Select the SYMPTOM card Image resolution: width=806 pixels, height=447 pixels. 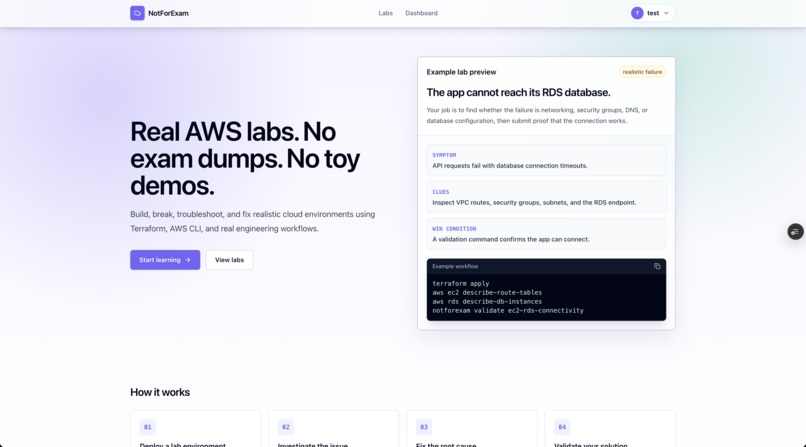click(x=546, y=160)
